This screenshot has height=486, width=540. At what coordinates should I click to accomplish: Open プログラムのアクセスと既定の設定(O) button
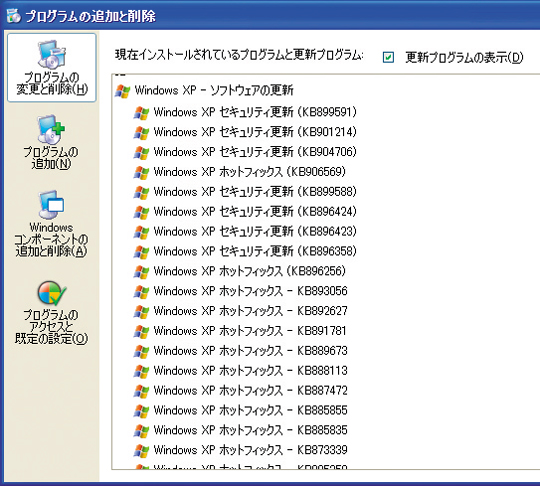point(51,312)
